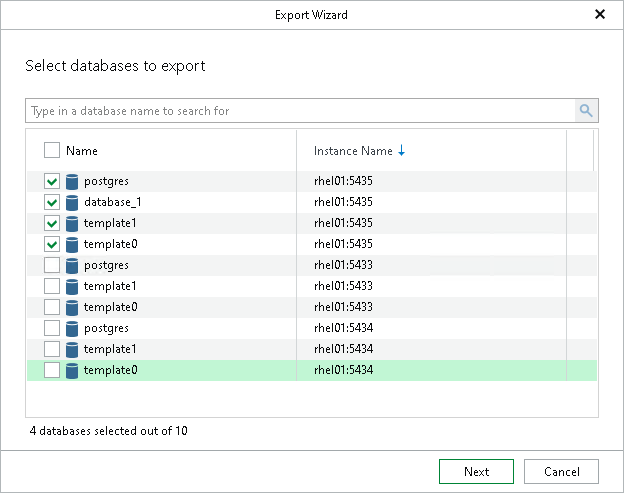Click database icon for postgres on rhel01:5434
The width and height of the screenshot is (624, 493).
pyautogui.click(x=72, y=328)
